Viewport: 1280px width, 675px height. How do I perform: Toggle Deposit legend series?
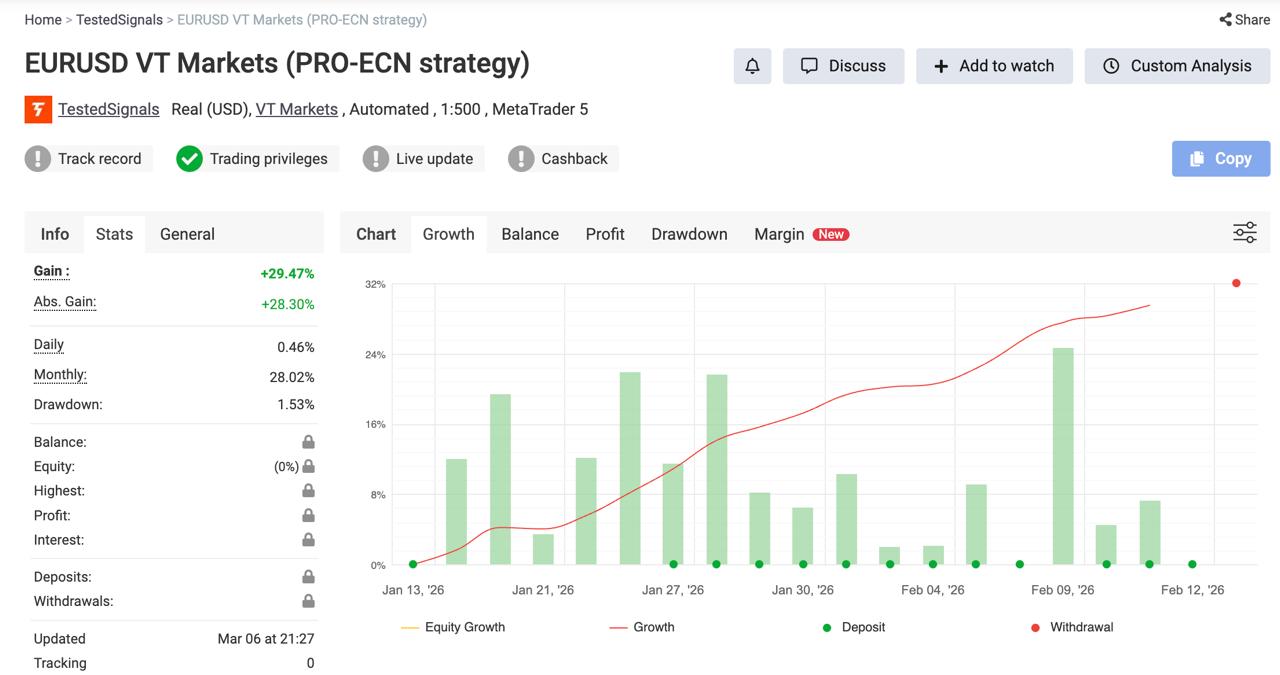[x=853, y=627]
